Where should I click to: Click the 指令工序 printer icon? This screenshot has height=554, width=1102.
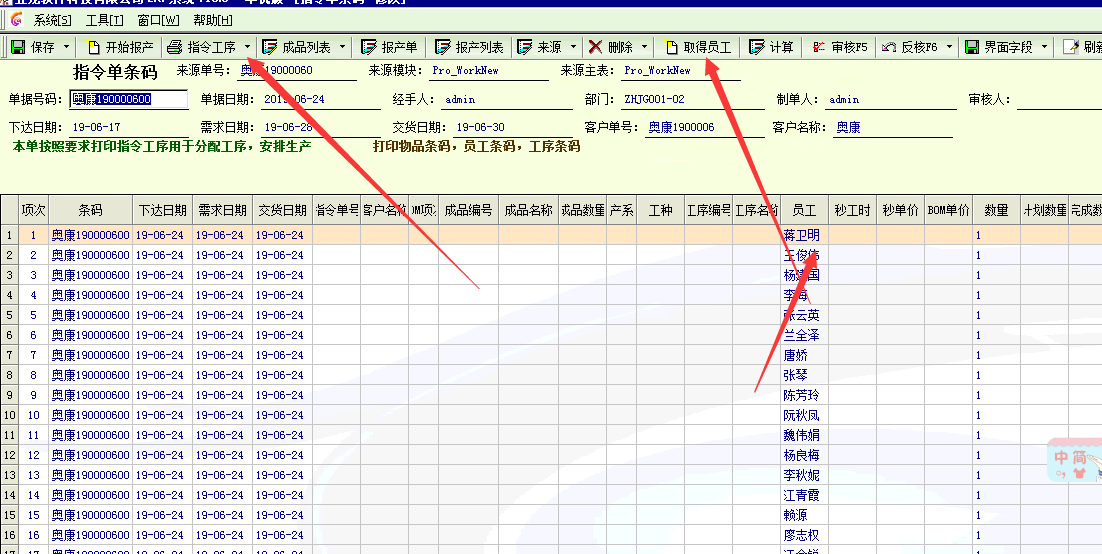click(174, 47)
